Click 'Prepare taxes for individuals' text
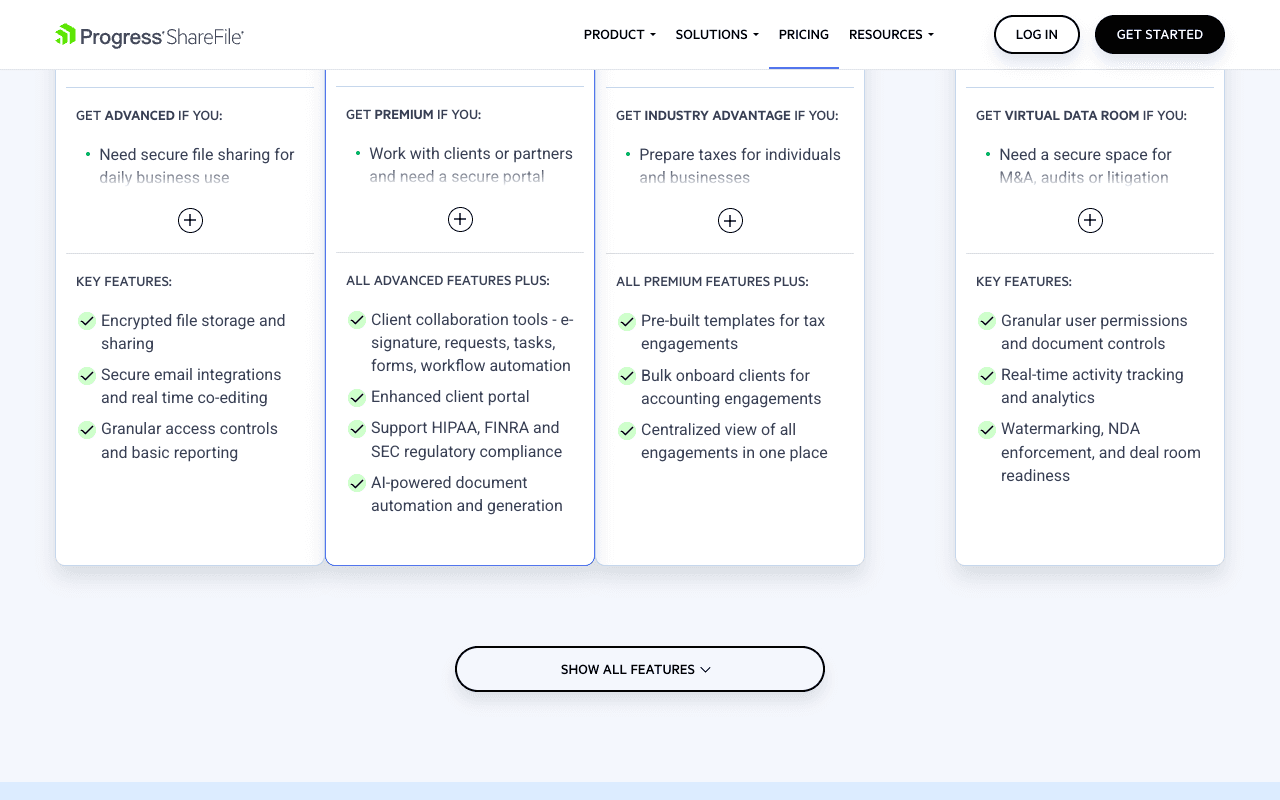 point(740,154)
